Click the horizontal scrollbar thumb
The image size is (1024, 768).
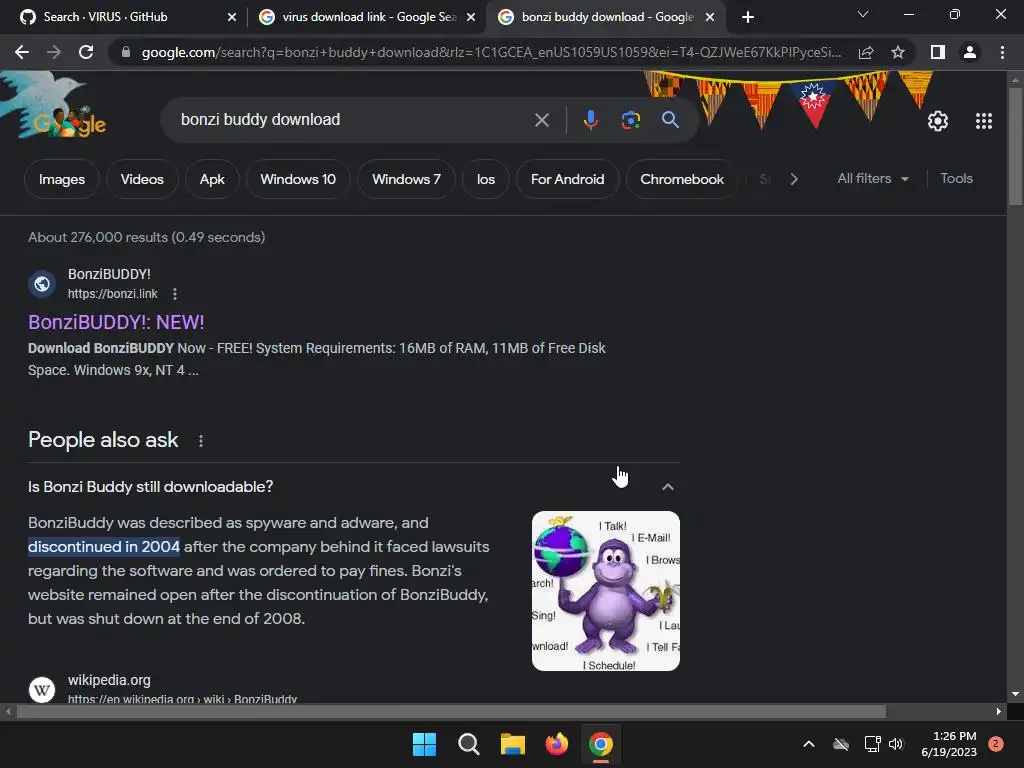coord(451,711)
